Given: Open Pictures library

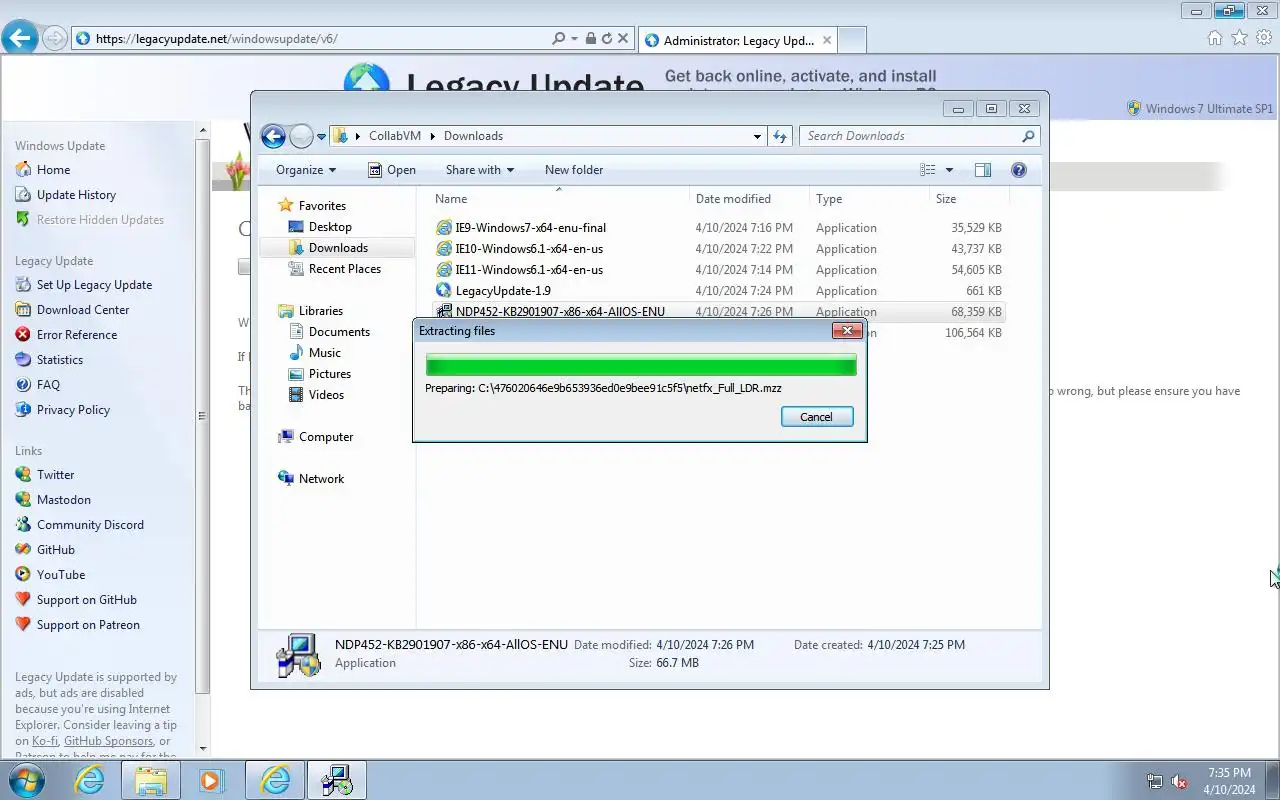Looking at the screenshot, I should (x=330, y=374).
